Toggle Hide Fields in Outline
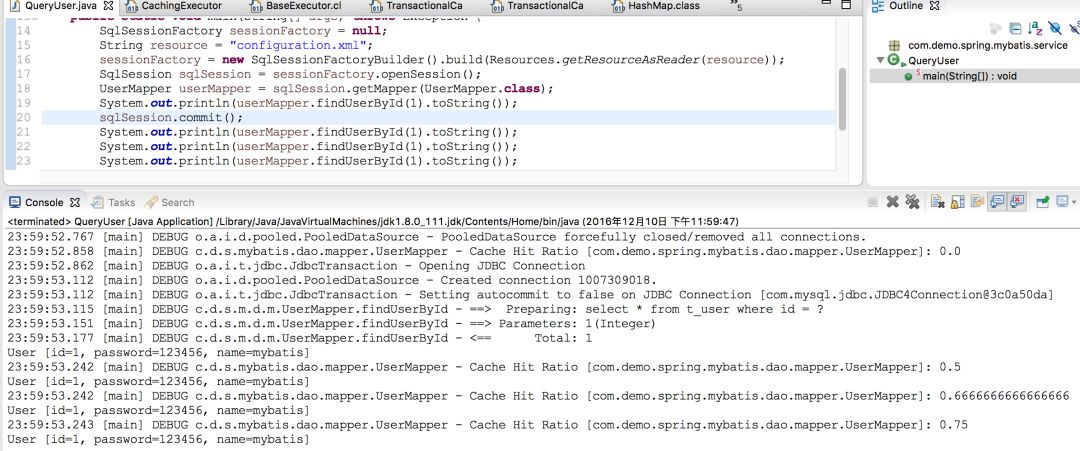 click(x=1055, y=28)
